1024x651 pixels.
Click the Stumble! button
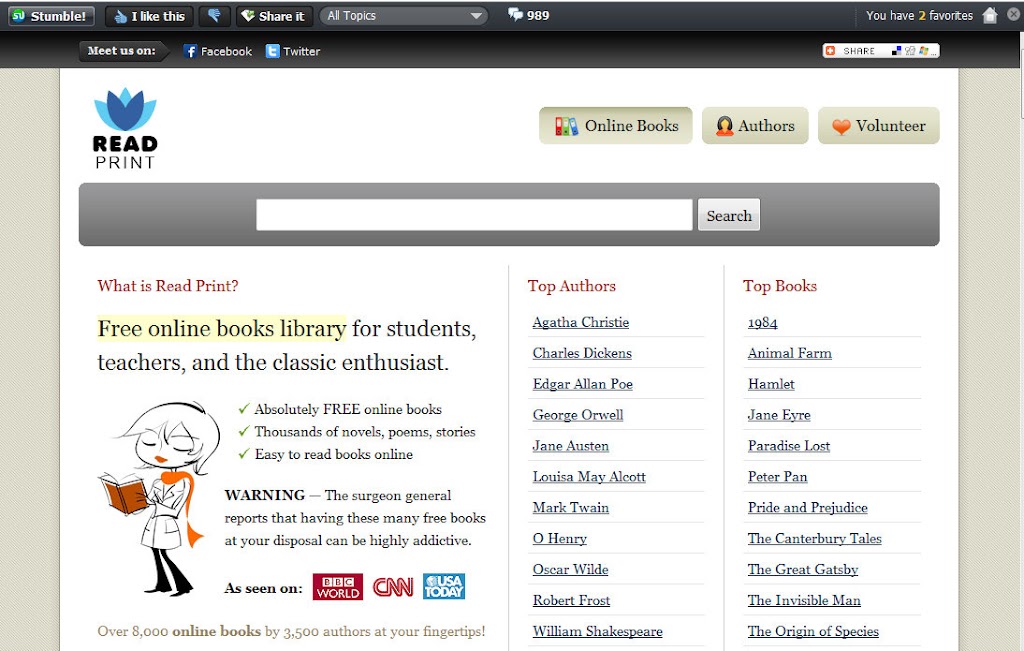coord(51,16)
